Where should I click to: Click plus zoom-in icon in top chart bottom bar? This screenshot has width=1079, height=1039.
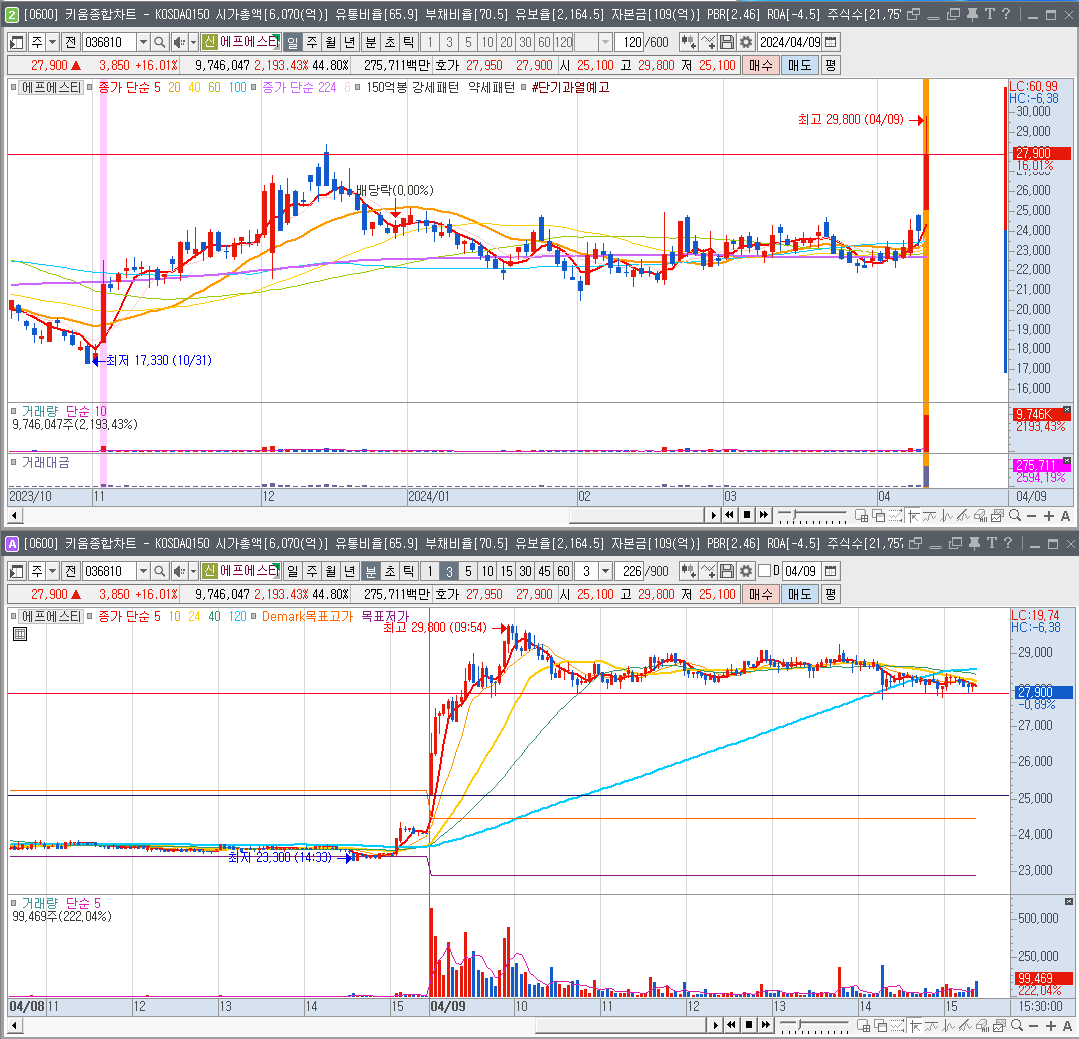pyautogui.click(x=1049, y=515)
